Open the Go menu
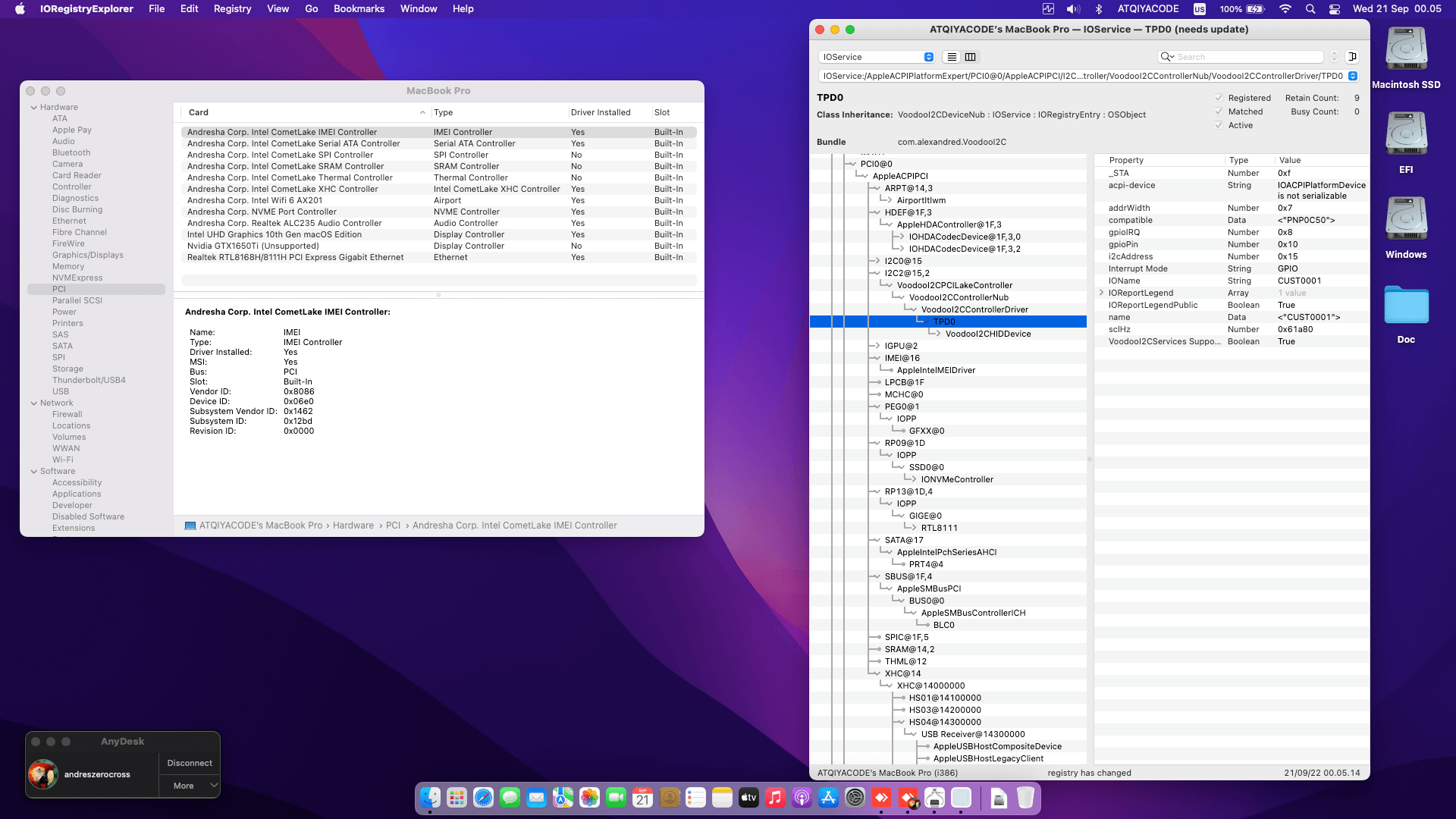 pos(311,9)
